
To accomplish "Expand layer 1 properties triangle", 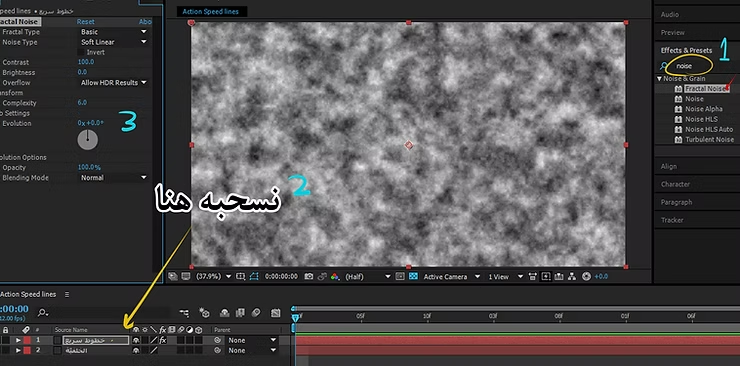I will click(18, 340).
